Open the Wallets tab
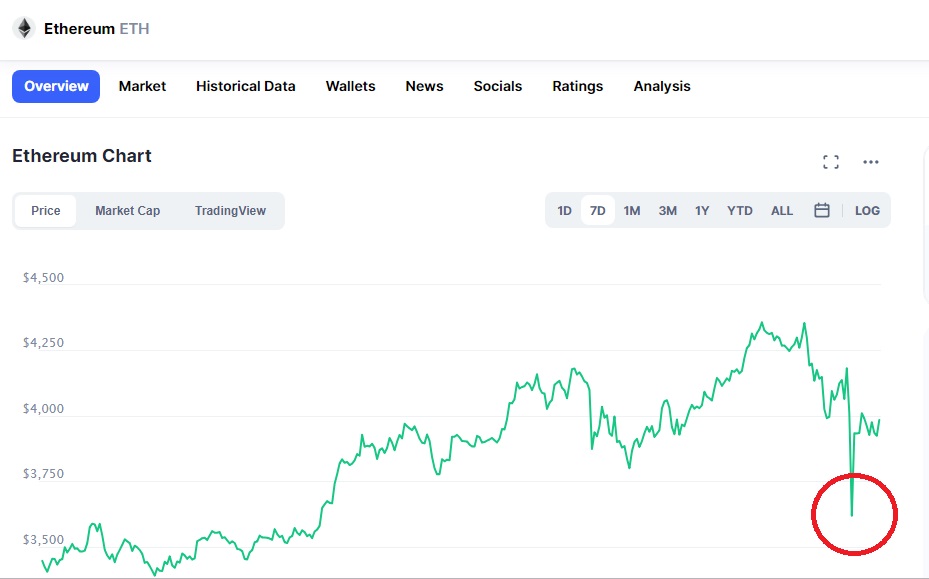The width and height of the screenshot is (929, 579). pyautogui.click(x=350, y=87)
